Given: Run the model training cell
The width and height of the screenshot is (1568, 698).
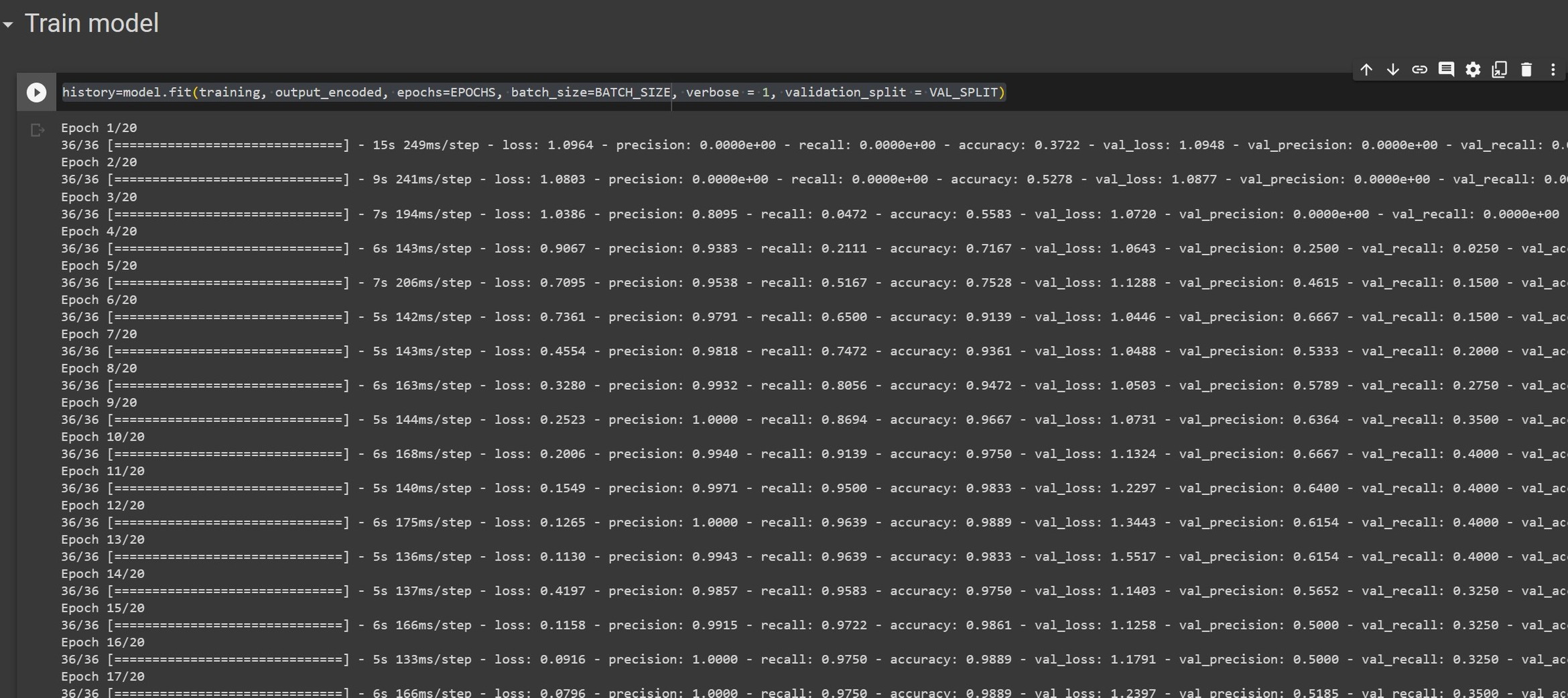Looking at the screenshot, I should coord(36,92).
